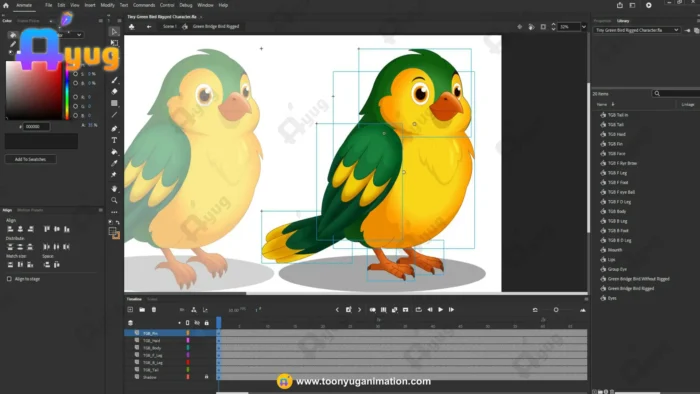Screen dimensions: 700x394
Task: Select the Asset Warp pin tool
Action: [x=114, y=175]
